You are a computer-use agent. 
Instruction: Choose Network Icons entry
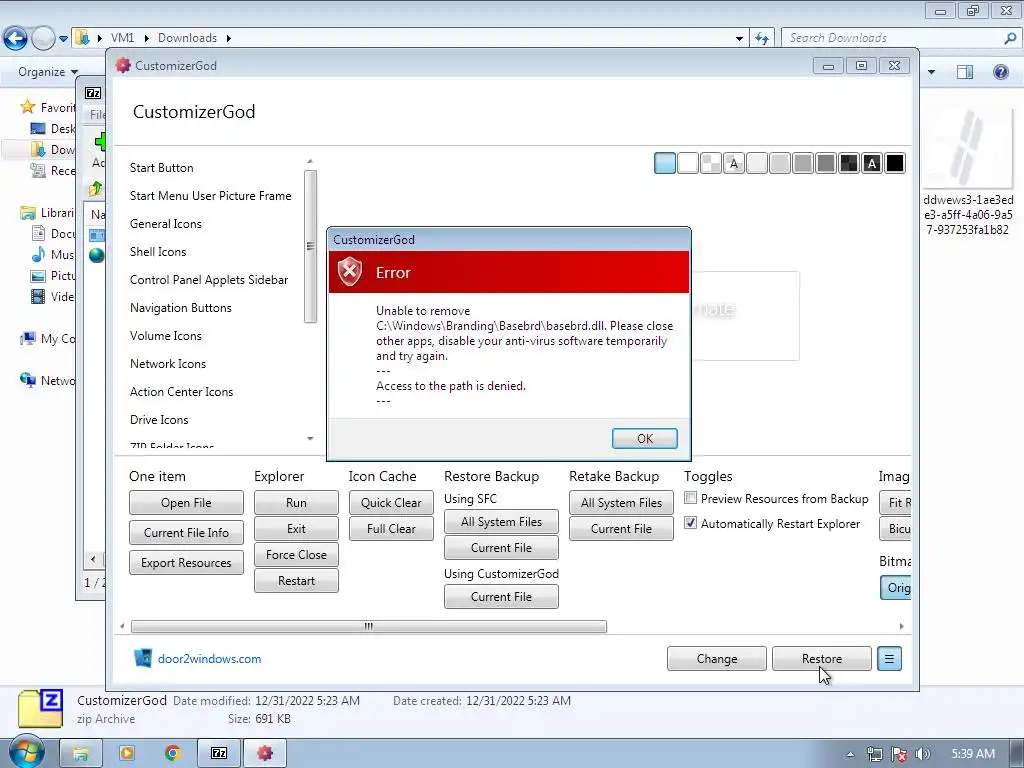point(168,364)
